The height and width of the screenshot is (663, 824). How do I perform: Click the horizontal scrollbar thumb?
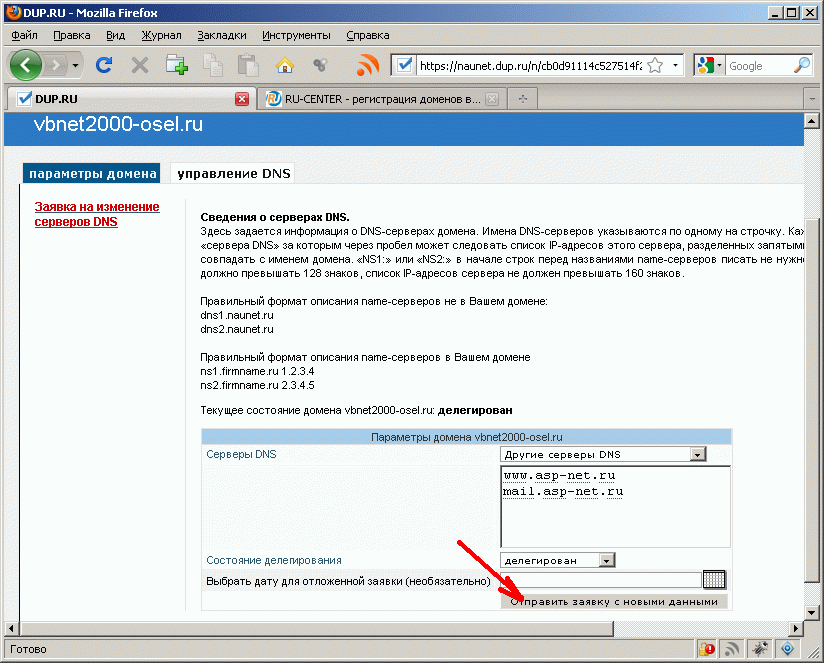(316, 628)
